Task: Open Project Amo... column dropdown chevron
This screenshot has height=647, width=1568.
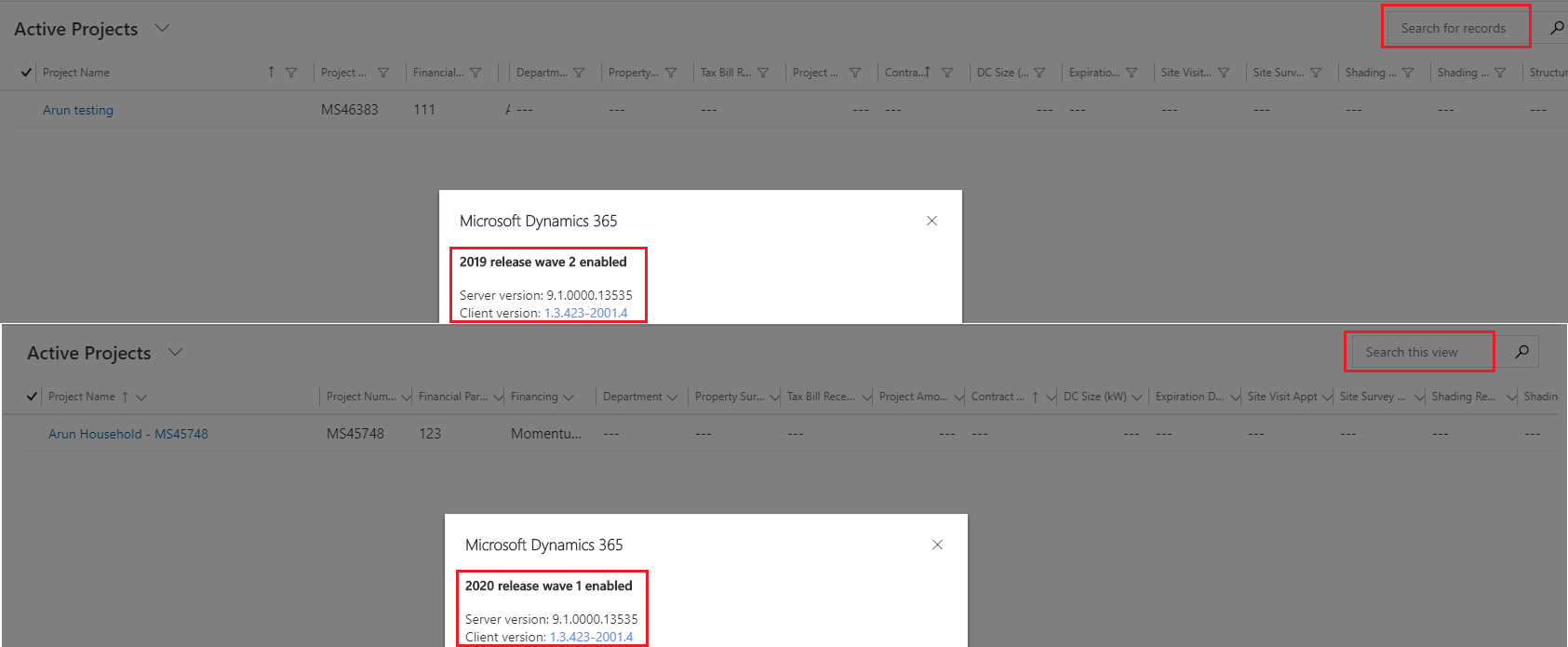Action: [x=958, y=398]
